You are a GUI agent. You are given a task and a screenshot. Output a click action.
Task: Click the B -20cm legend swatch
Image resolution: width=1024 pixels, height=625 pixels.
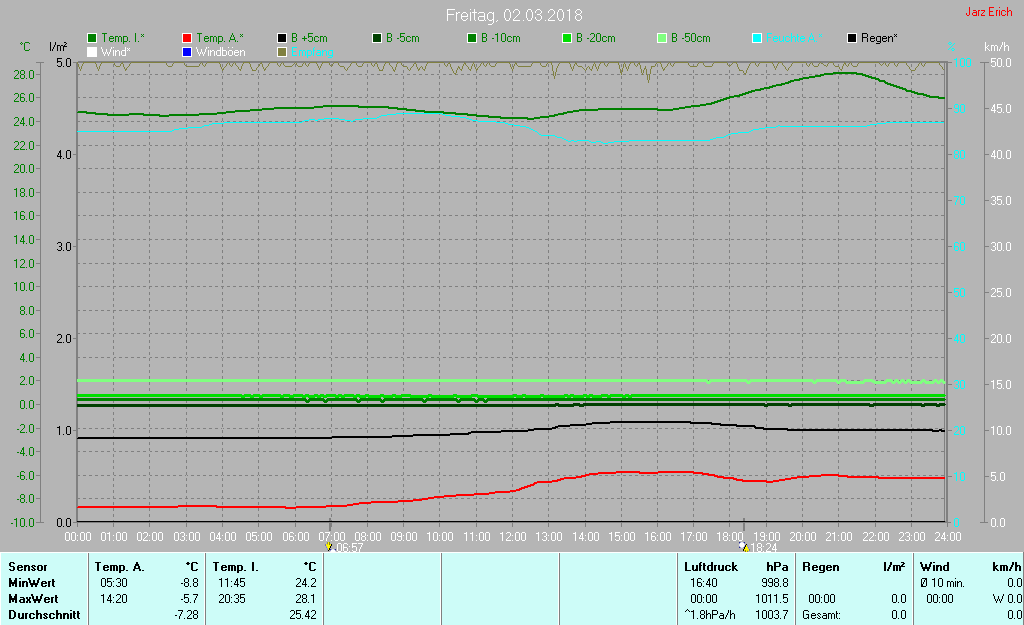[x=567, y=38]
